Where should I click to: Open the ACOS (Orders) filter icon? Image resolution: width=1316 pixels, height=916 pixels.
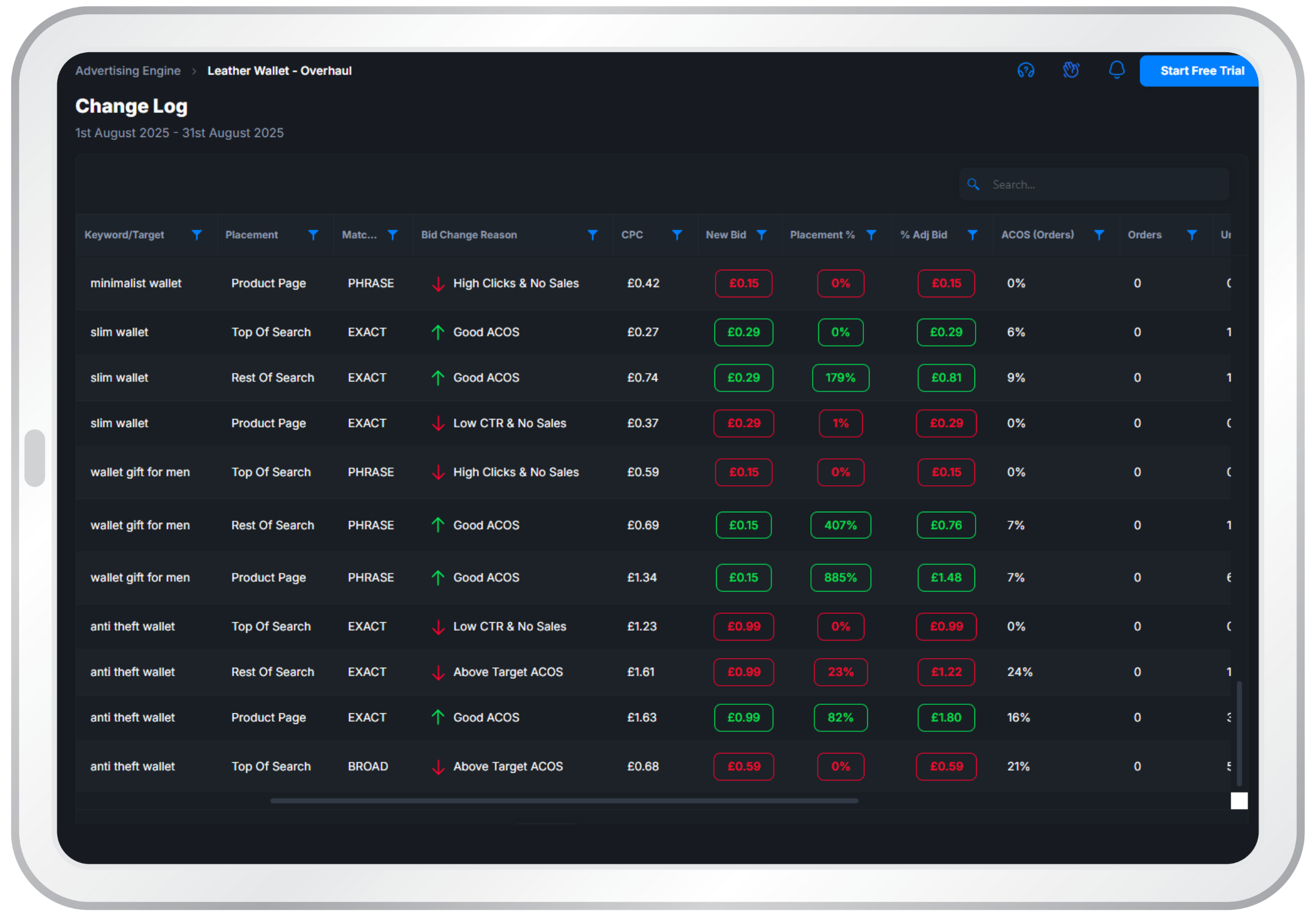(x=1099, y=235)
